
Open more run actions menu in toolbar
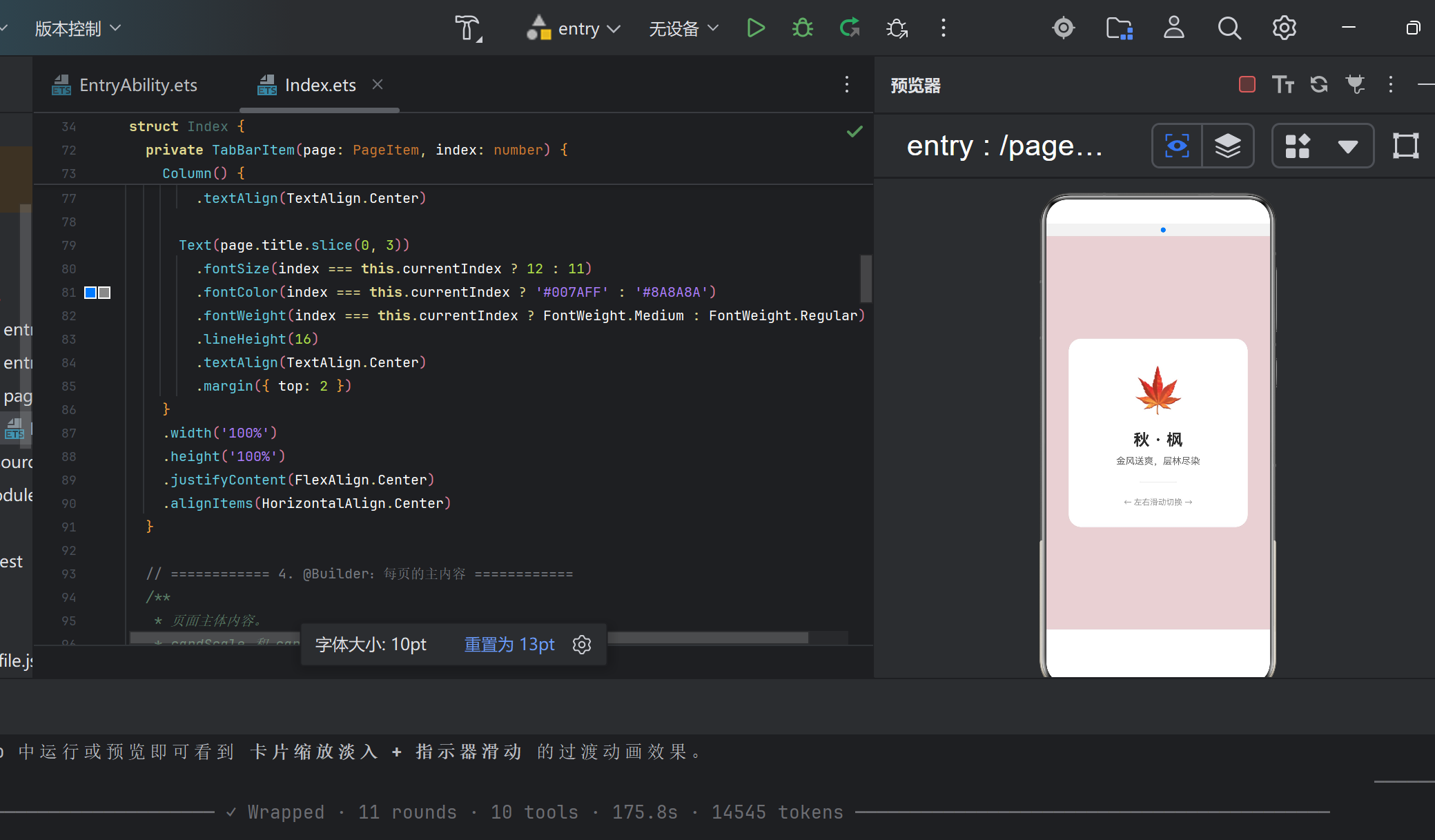(x=944, y=28)
